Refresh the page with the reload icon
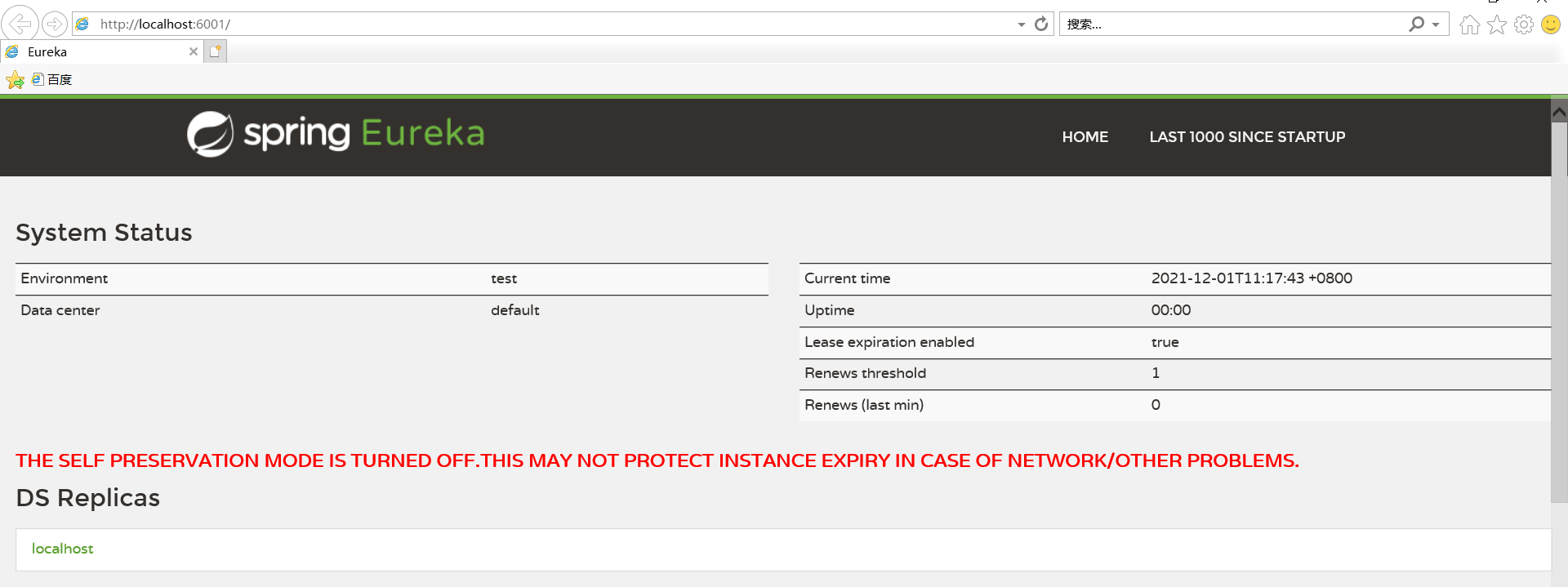The image size is (1568, 587). [x=1041, y=24]
